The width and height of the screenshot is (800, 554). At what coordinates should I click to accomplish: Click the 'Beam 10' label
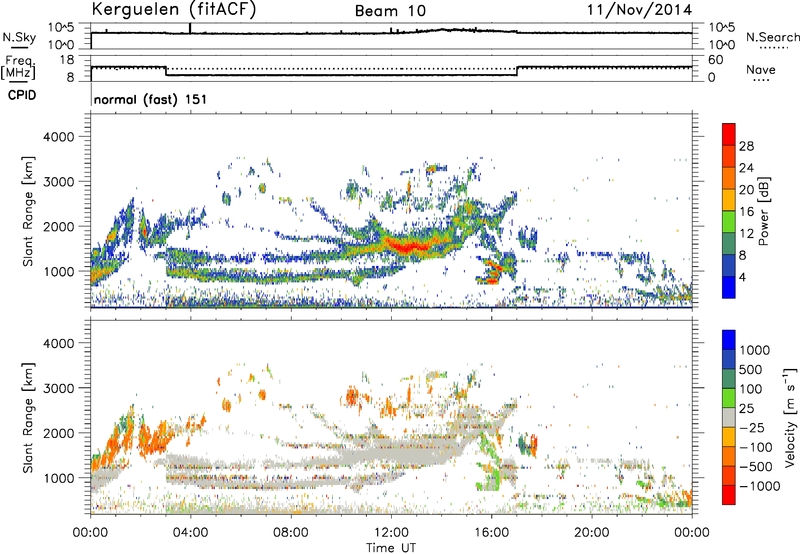tap(390, 11)
